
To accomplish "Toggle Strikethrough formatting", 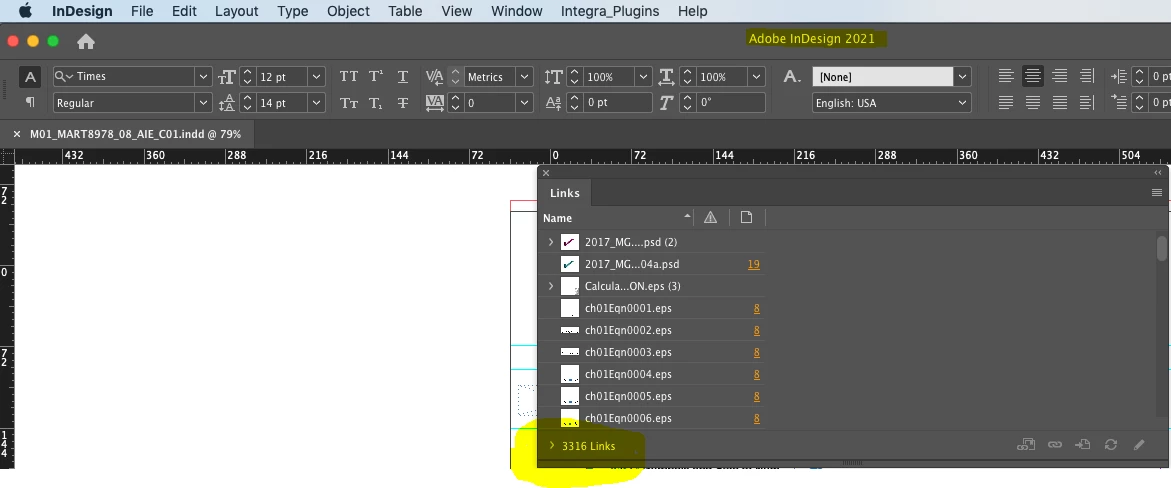I will tap(403, 102).
